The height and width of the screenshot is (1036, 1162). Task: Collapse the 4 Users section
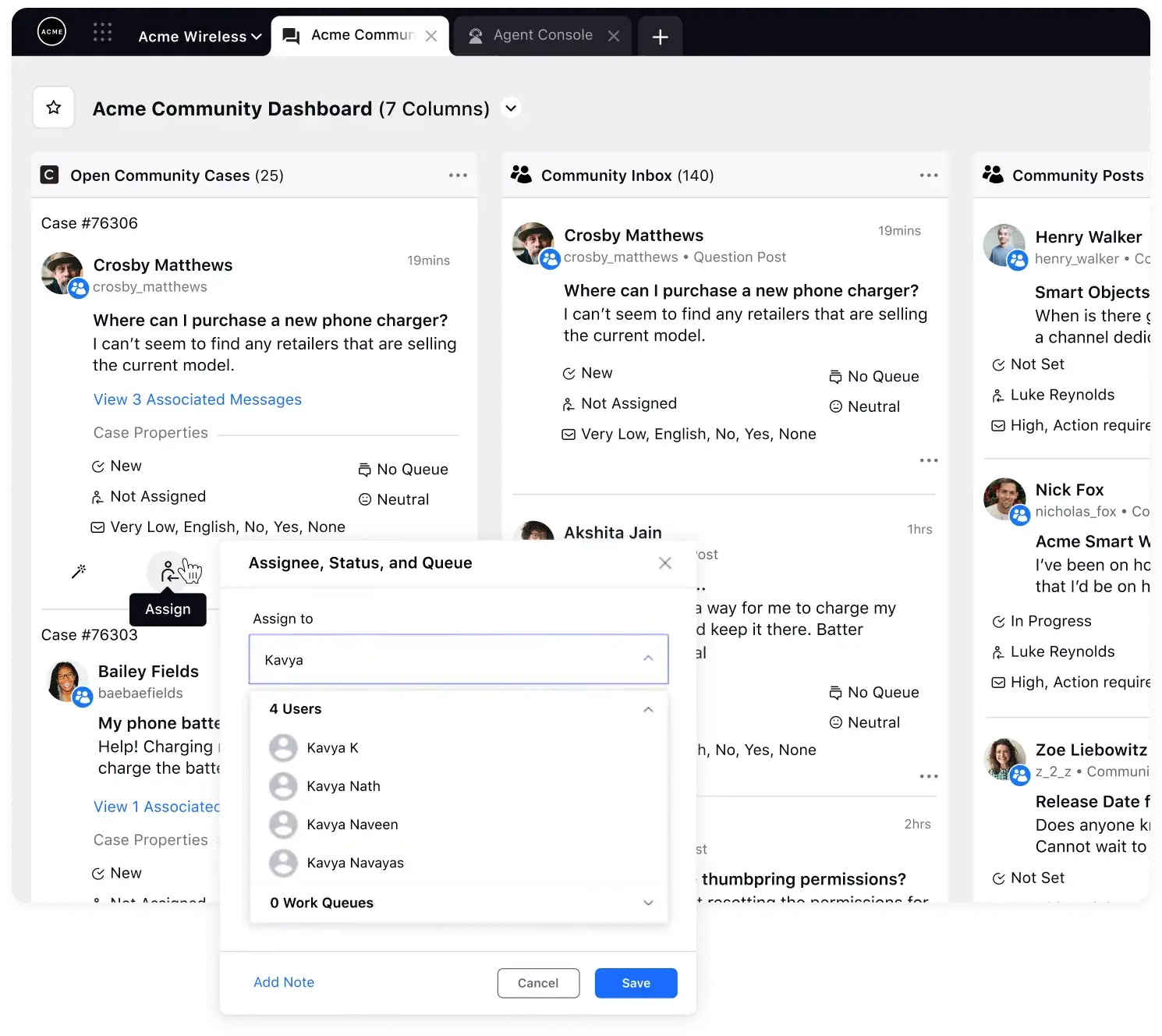click(648, 709)
